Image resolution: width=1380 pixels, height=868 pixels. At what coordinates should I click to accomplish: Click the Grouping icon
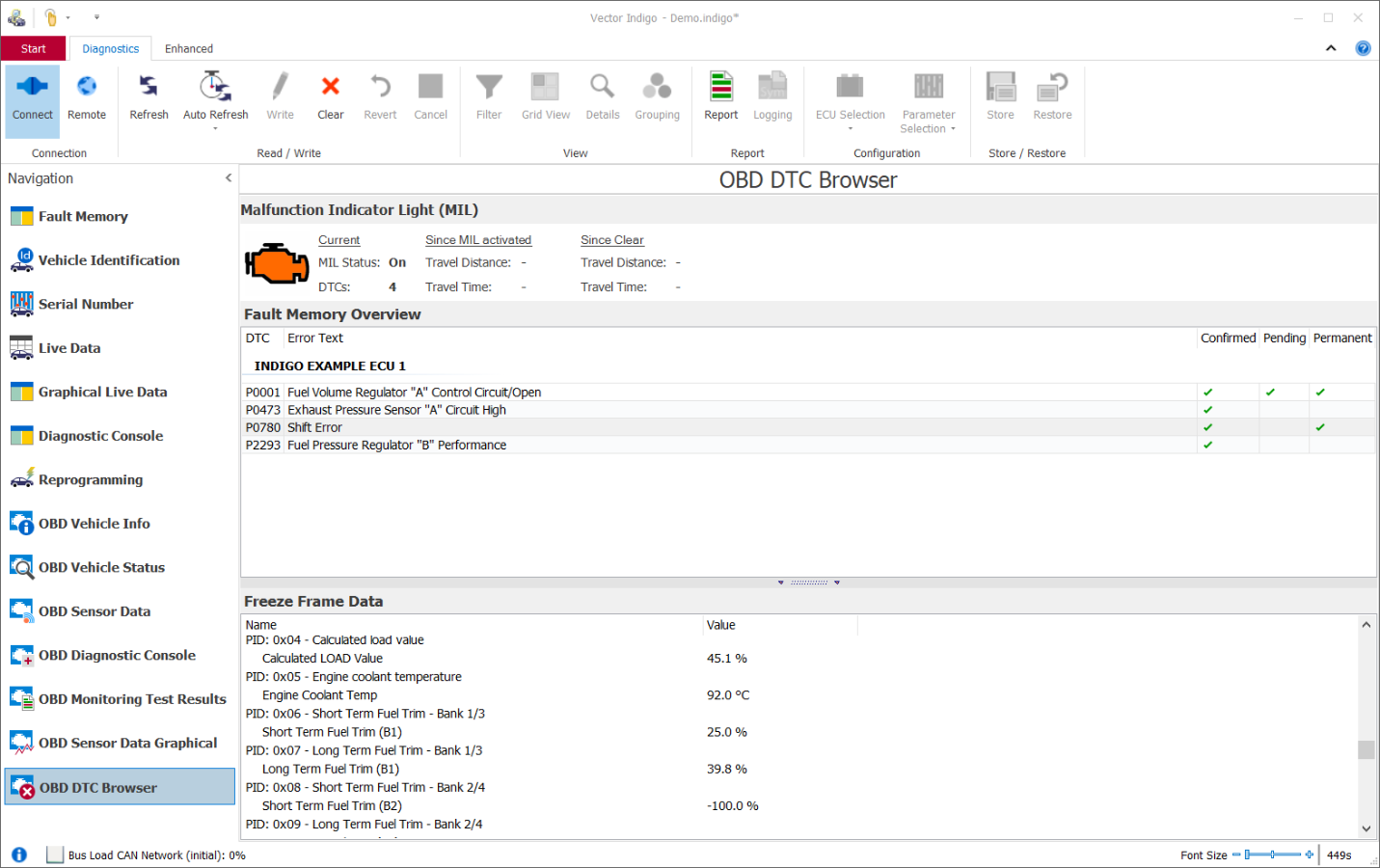click(657, 87)
